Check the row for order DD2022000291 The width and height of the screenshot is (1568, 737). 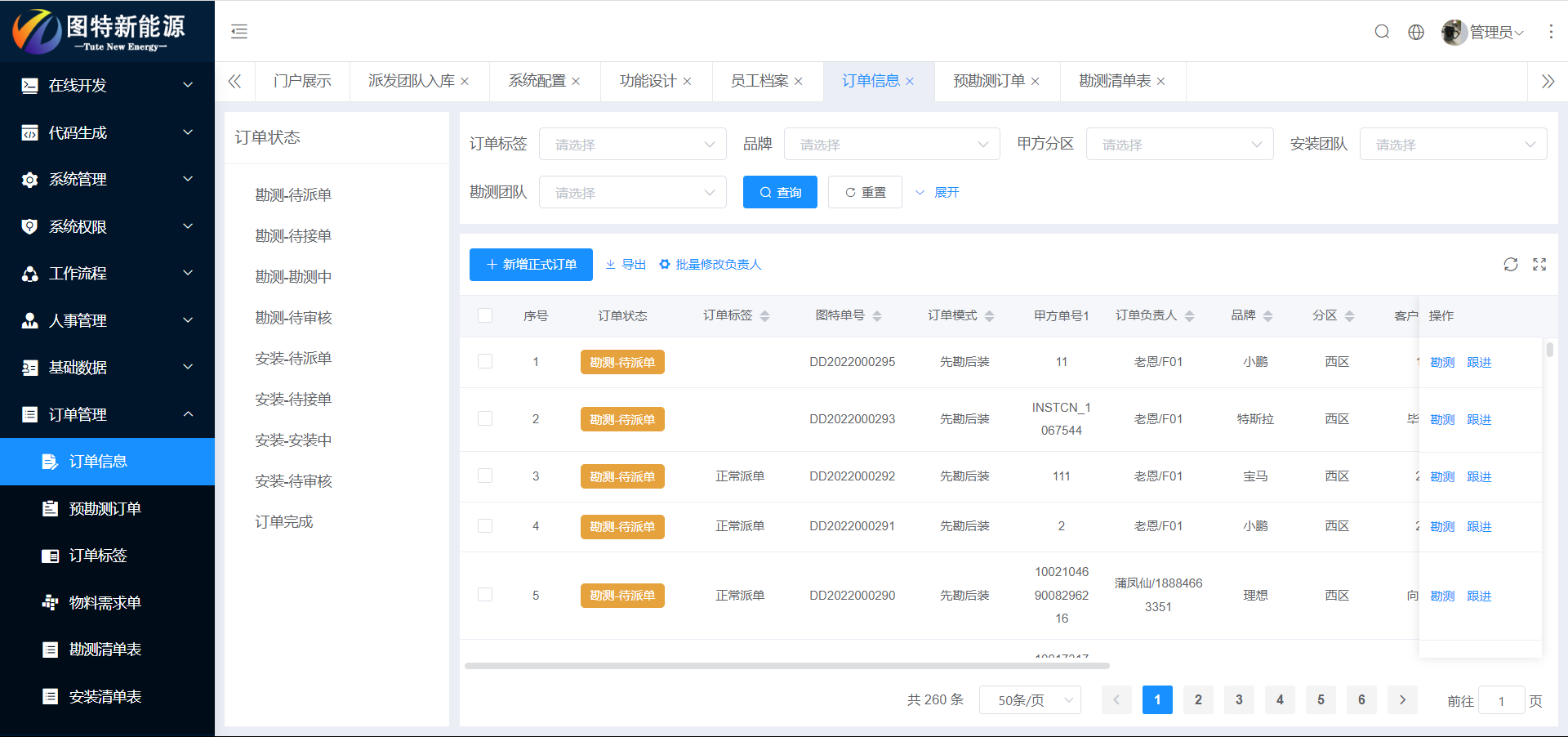click(x=485, y=525)
